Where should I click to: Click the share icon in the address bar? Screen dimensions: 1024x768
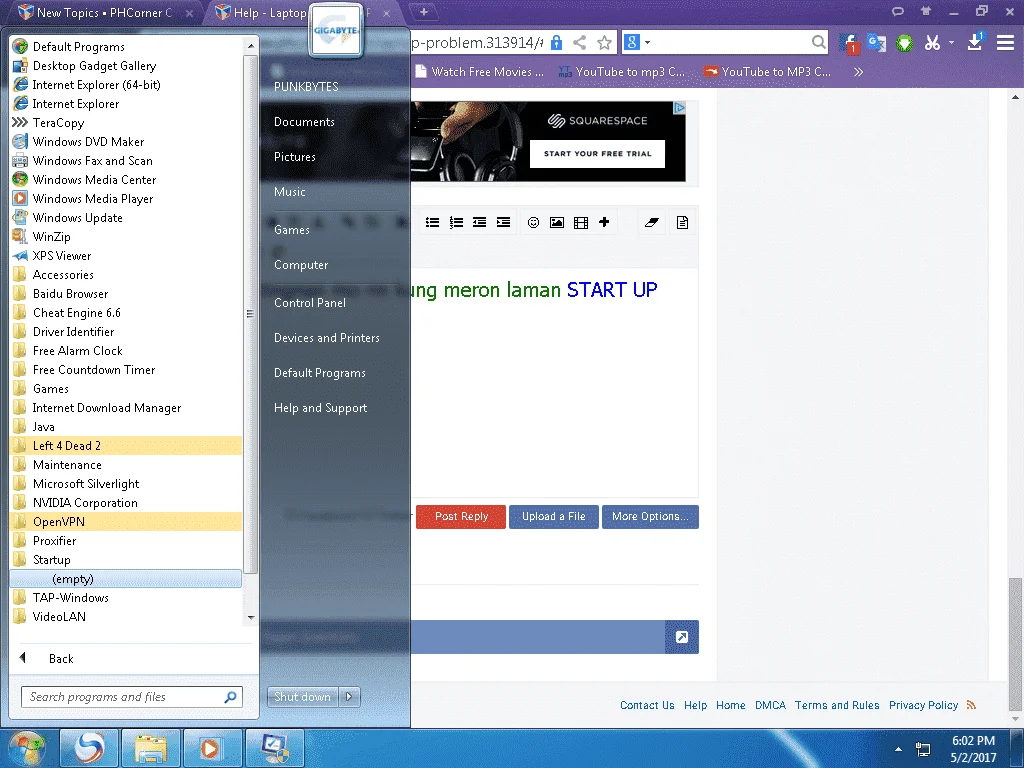point(579,42)
